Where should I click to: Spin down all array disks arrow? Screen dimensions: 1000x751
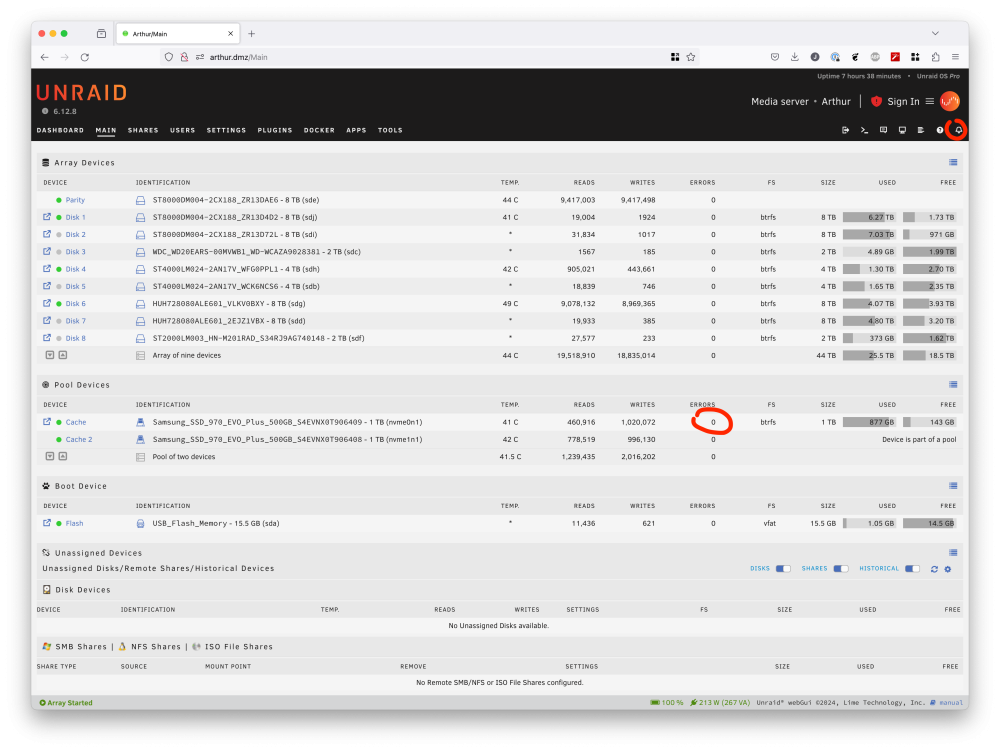pos(50,355)
